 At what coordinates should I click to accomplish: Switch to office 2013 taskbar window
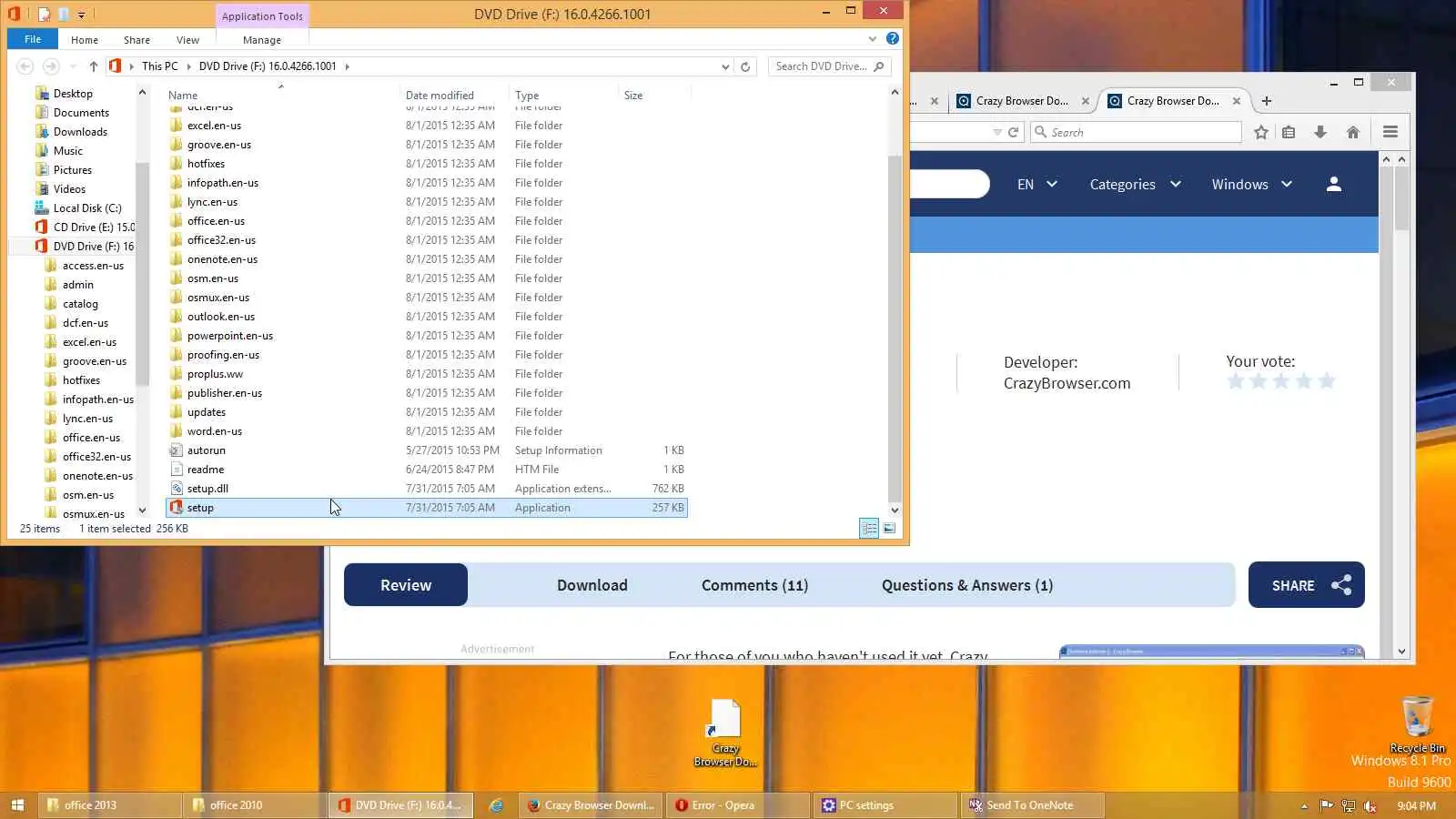click(109, 805)
